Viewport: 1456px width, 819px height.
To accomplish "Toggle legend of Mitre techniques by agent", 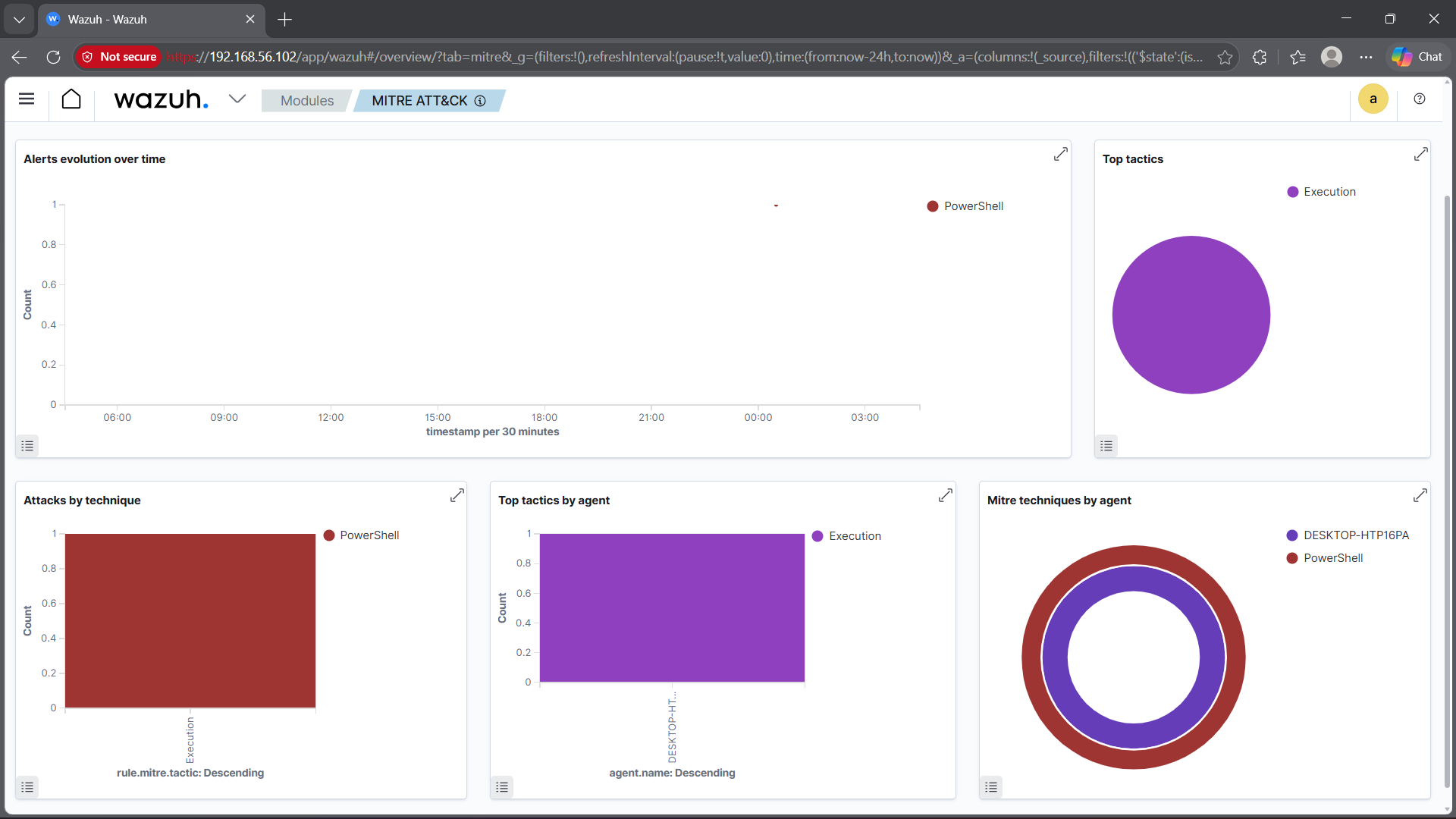I will pyautogui.click(x=991, y=787).
